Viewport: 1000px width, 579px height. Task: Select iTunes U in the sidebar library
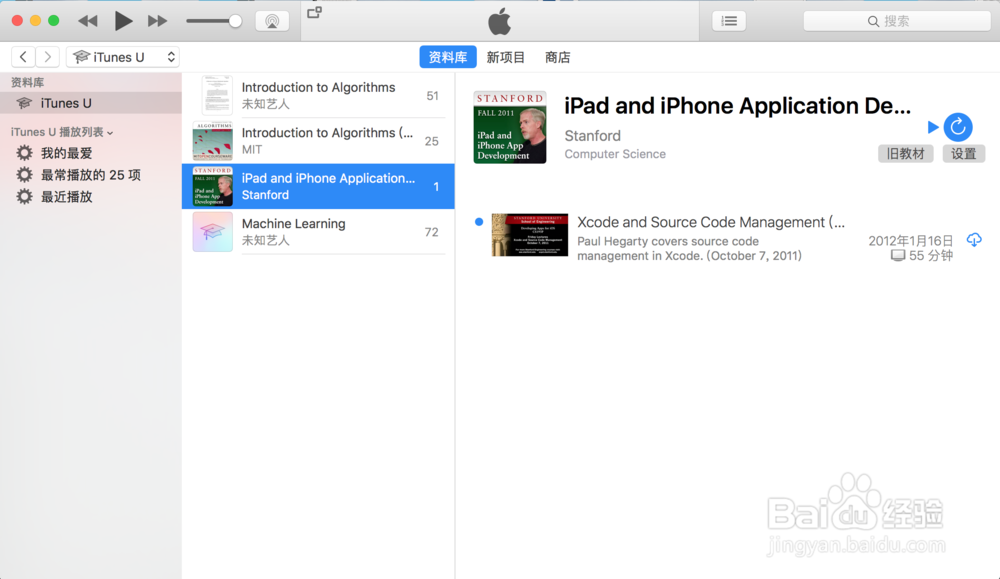(91, 103)
